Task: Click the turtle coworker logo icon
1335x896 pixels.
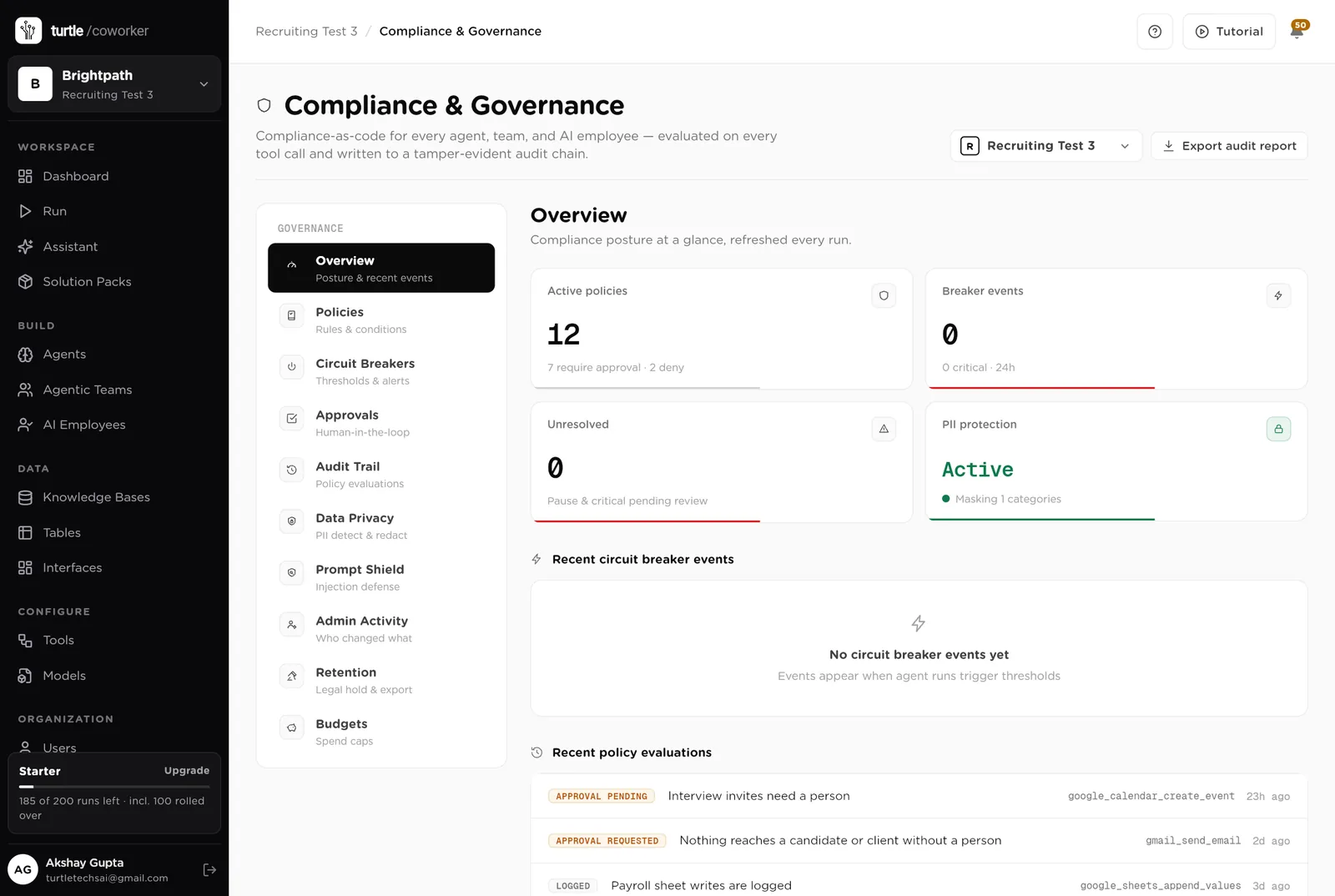Action: coord(28,30)
